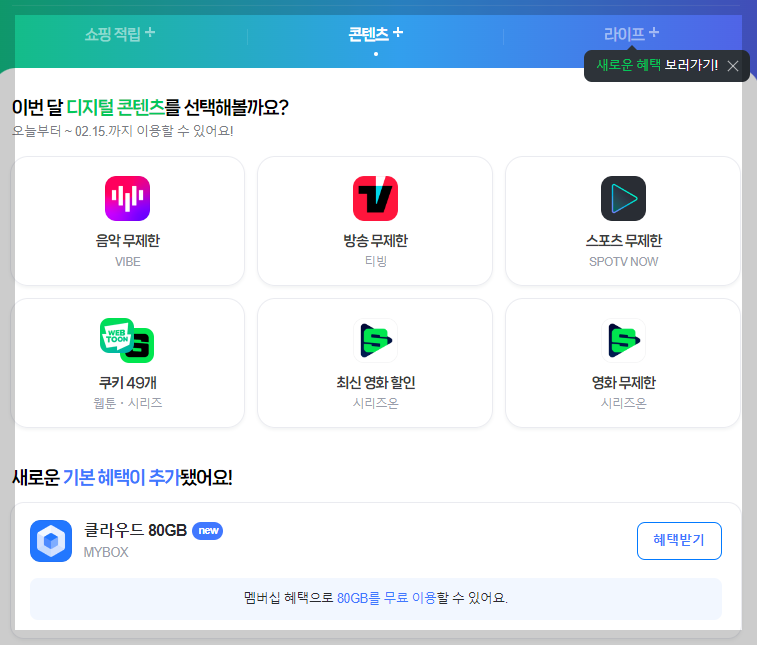Click the MYBOX subtitle text
Image resolution: width=757 pixels, height=645 pixels.
tap(106, 552)
